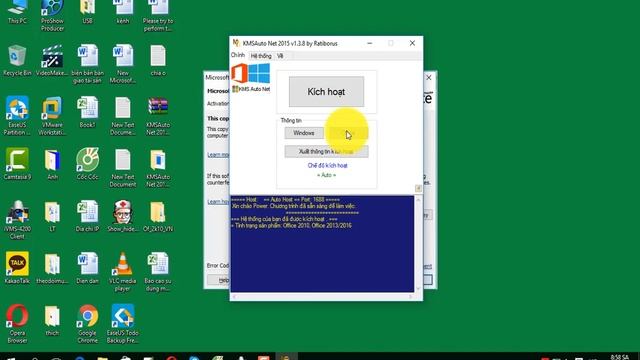This screenshot has height=360, width=640.
Task: Select the LT folder icon
Action: point(52,216)
